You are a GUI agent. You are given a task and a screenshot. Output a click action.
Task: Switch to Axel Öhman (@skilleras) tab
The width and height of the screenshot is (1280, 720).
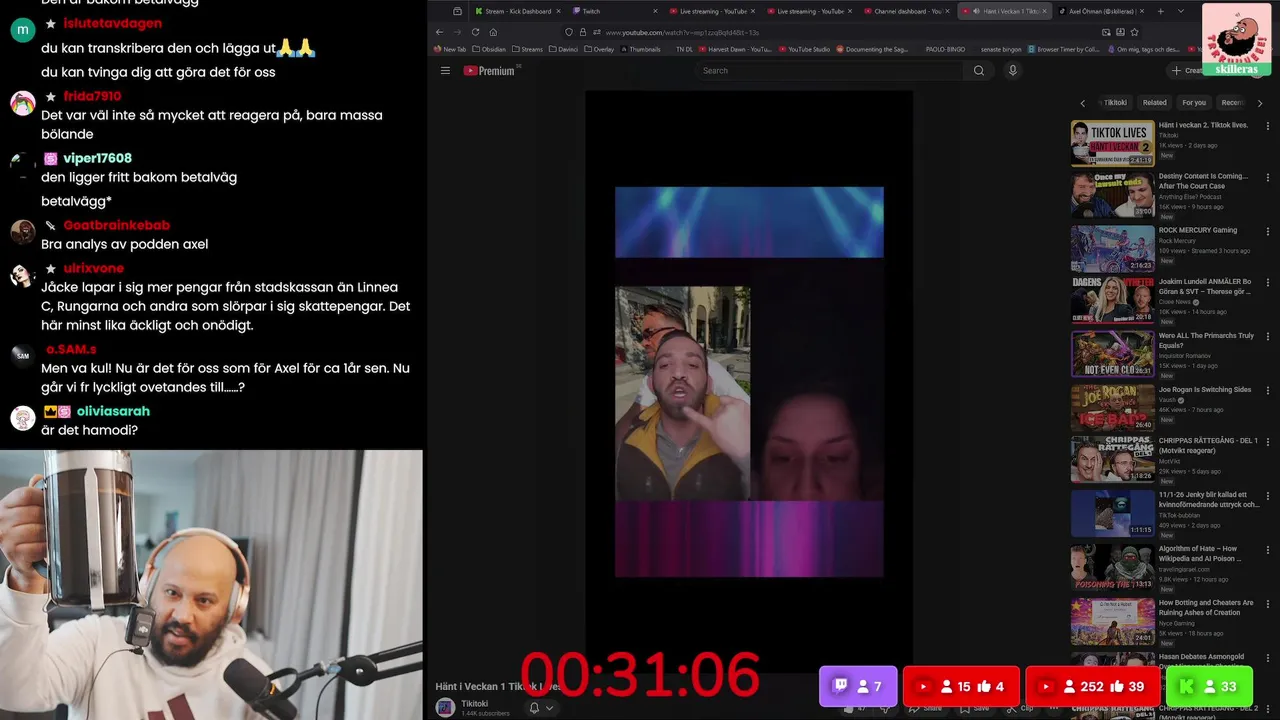click(x=1101, y=11)
